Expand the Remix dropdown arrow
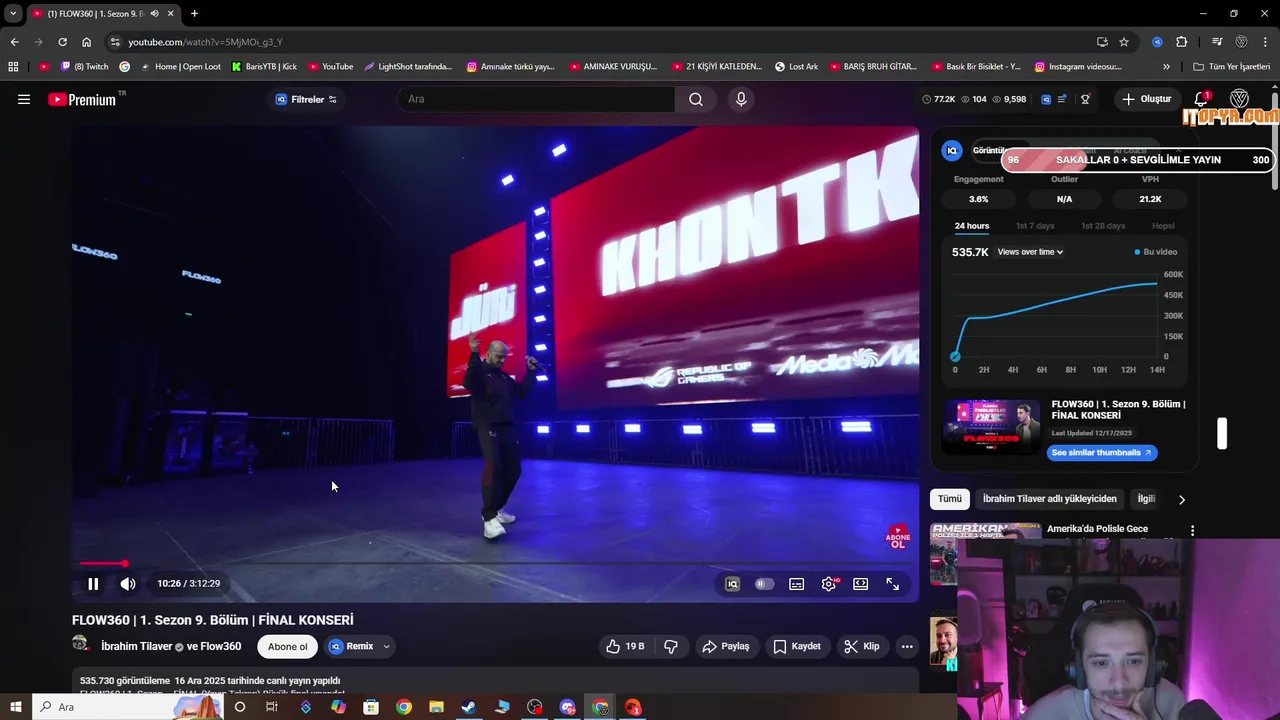 [386, 646]
